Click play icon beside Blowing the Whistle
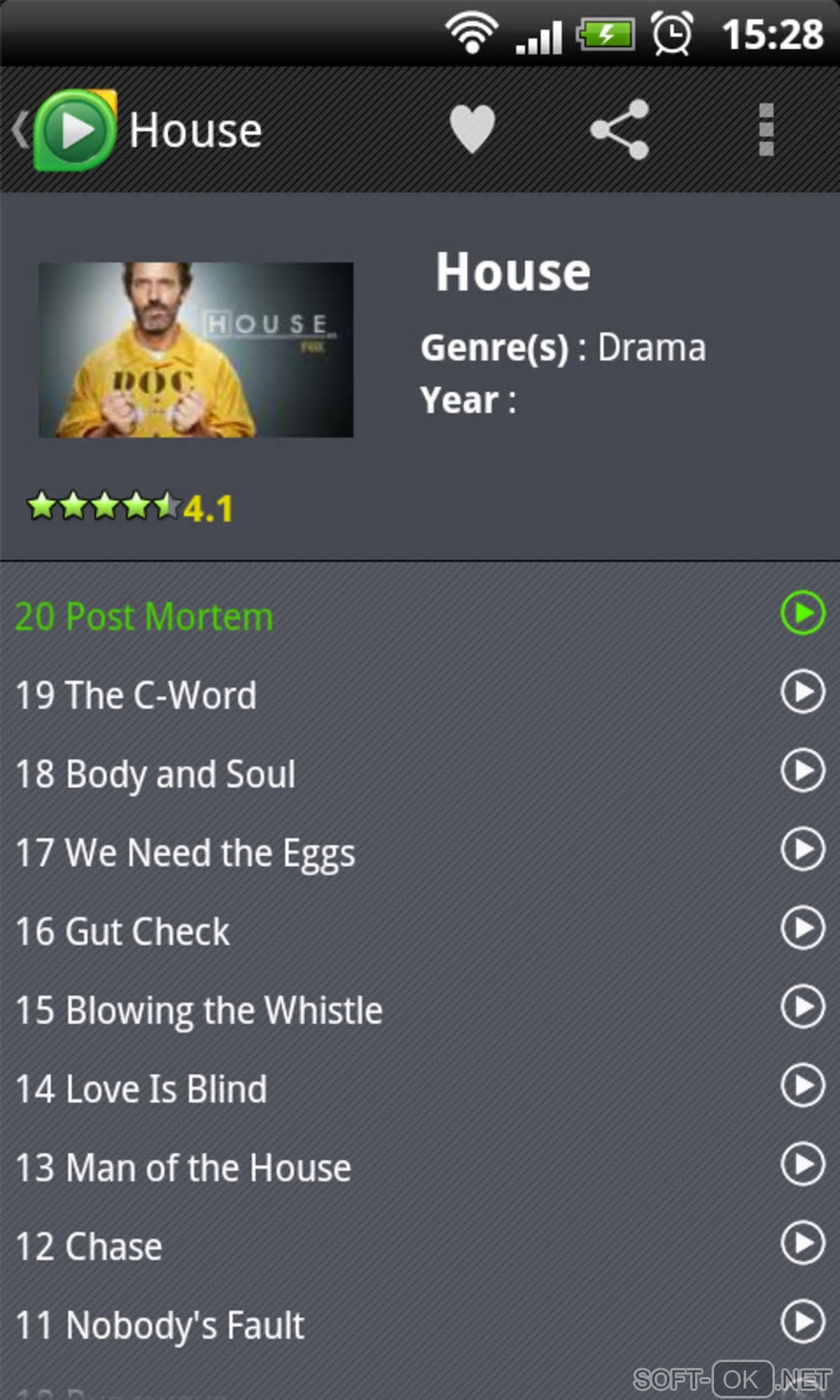This screenshot has height=1400, width=840. point(802,1006)
